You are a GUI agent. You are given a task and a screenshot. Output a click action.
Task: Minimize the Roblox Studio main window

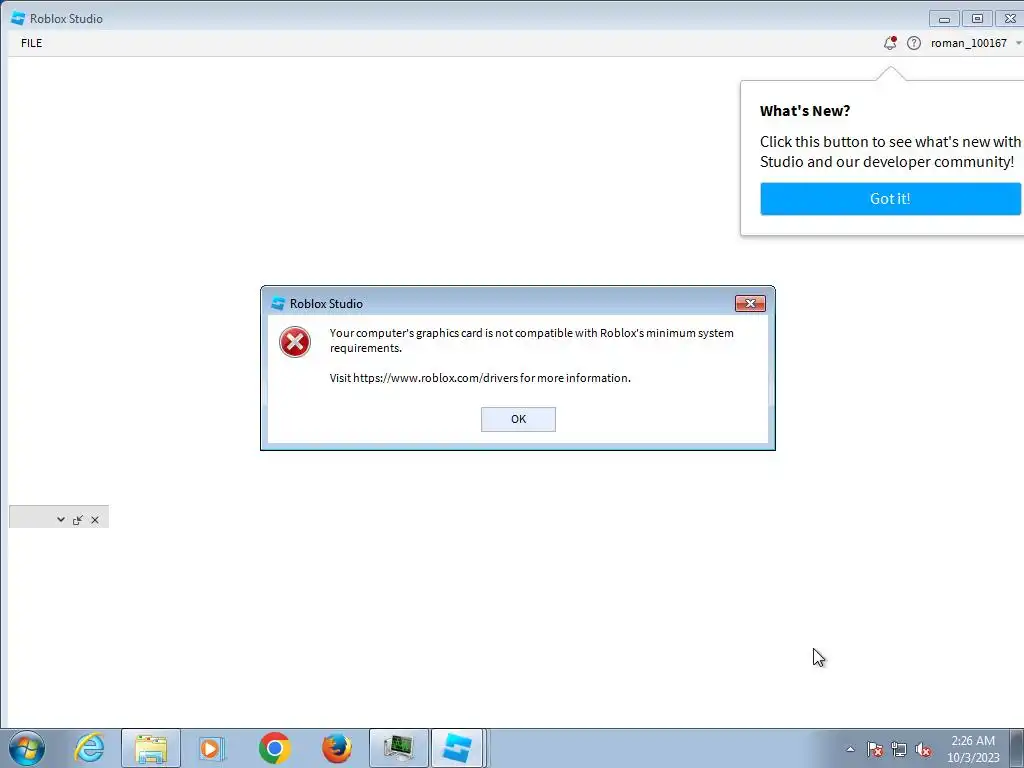coord(944,19)
